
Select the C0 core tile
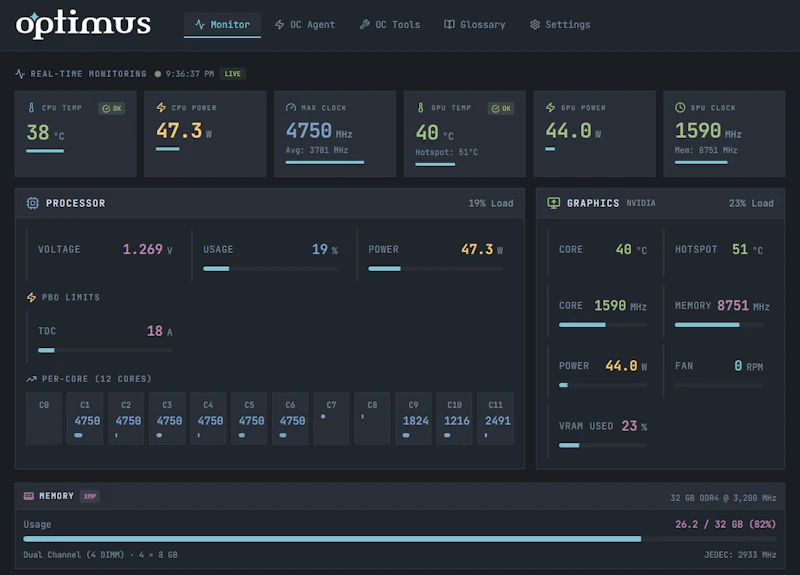(44, 418)
